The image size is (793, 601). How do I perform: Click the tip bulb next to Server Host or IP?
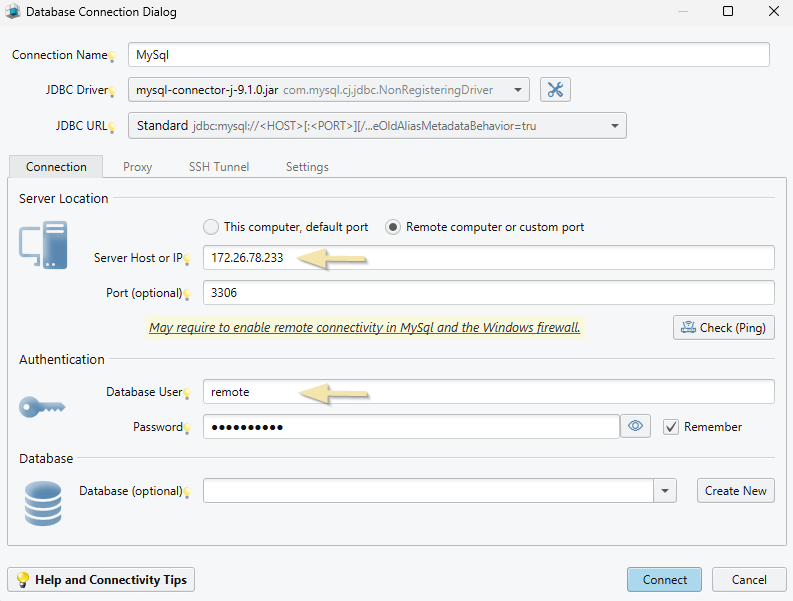point(187,259)
